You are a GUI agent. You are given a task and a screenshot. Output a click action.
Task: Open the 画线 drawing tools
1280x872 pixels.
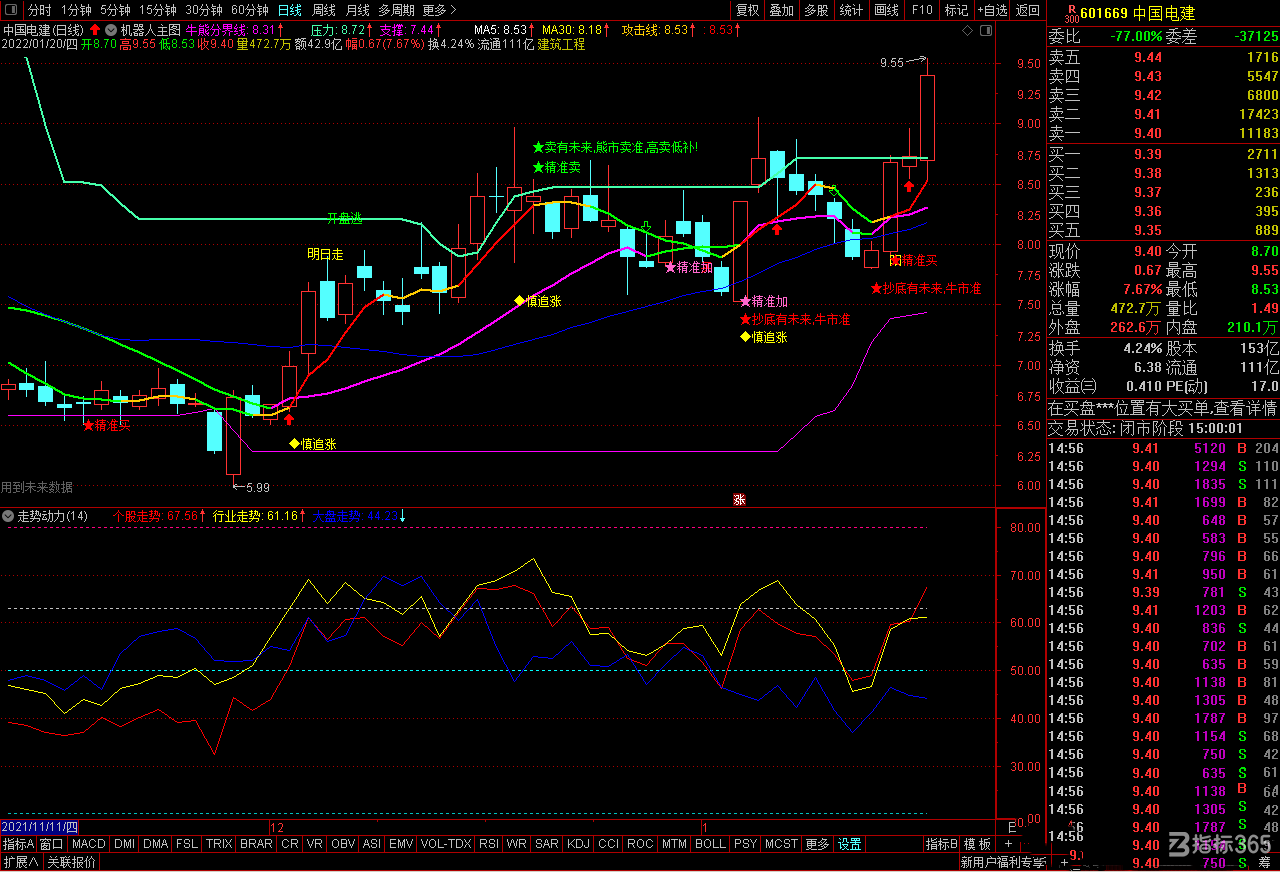[x=886, y=10]
